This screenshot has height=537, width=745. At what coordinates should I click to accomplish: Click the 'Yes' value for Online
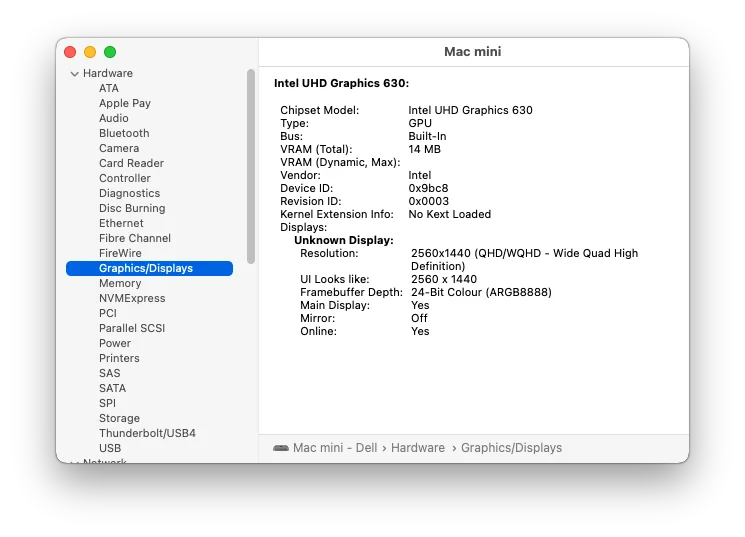point(420,331)
